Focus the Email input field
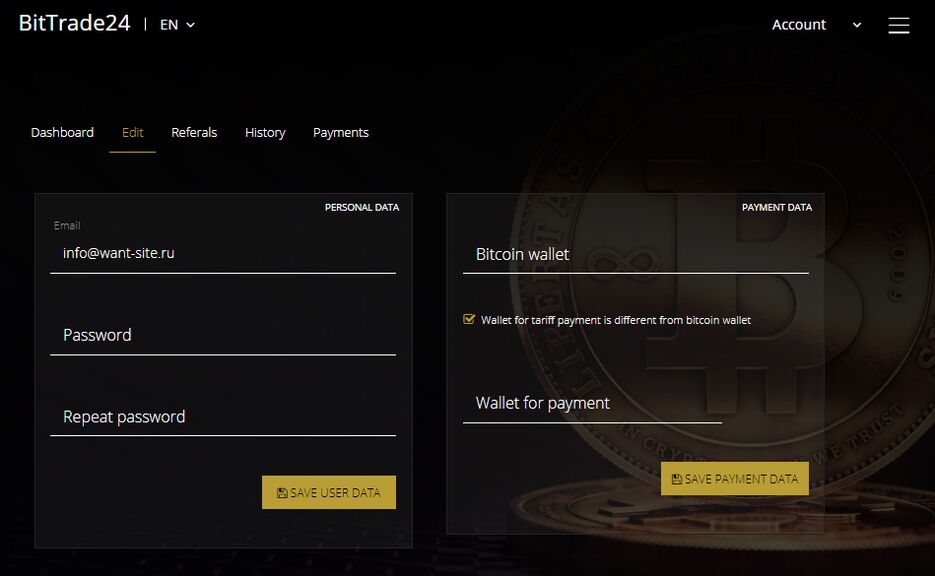This screenshot has height=576, width=935. click(x=223, y=254)
